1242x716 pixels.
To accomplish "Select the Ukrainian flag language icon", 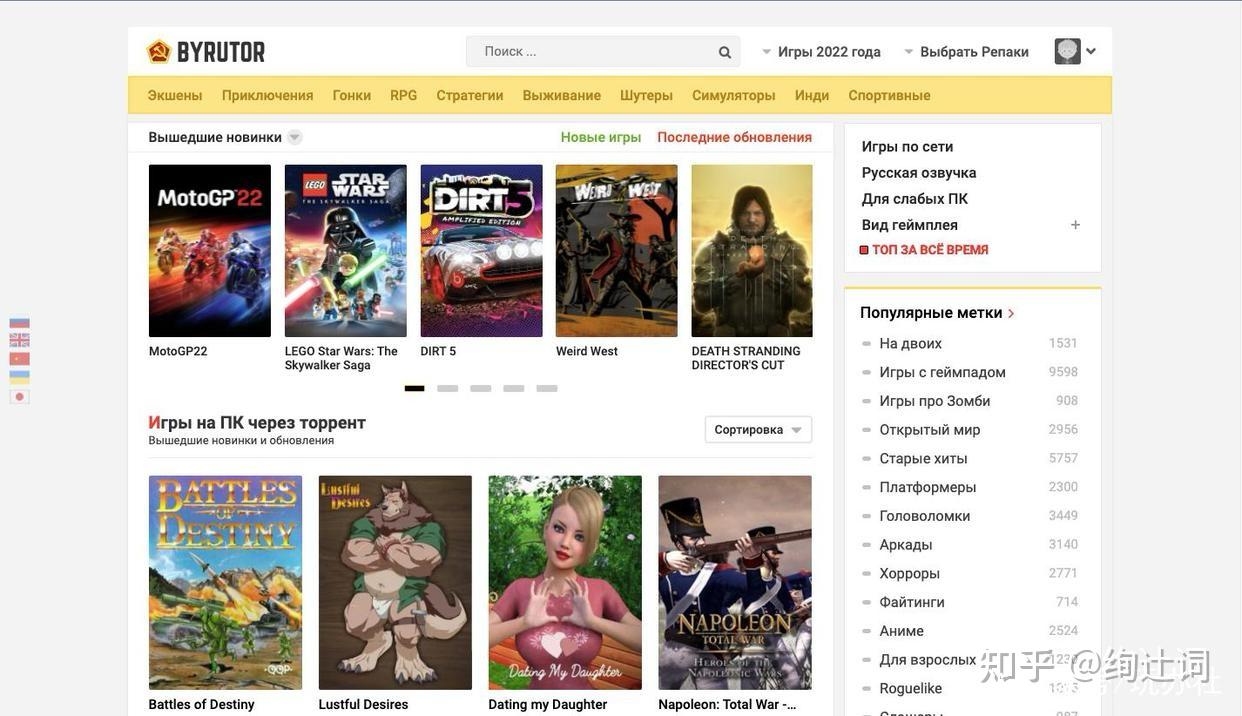I will tap(19, 377).
